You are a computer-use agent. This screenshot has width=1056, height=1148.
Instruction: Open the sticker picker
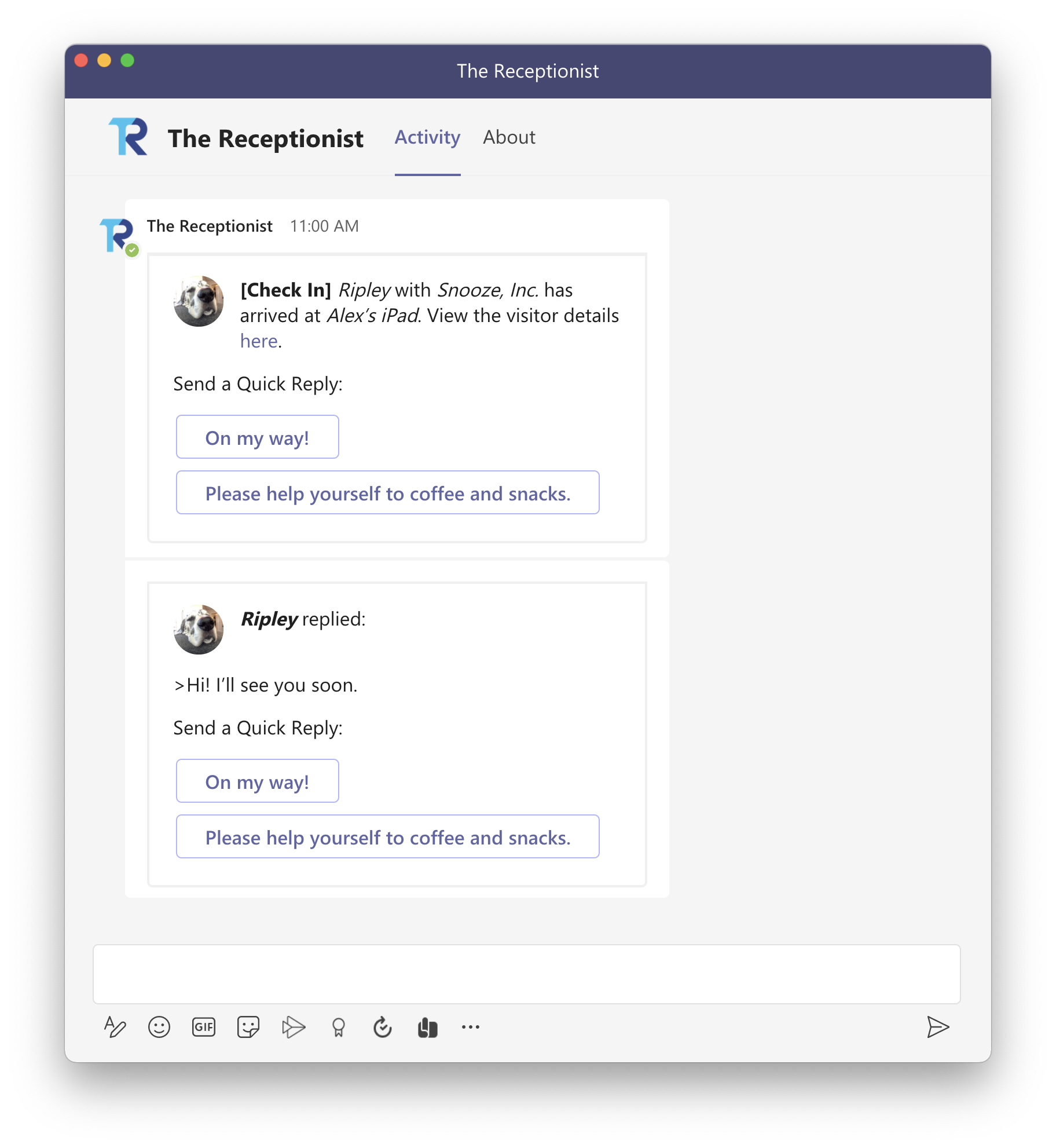(x=248, y=1027)
